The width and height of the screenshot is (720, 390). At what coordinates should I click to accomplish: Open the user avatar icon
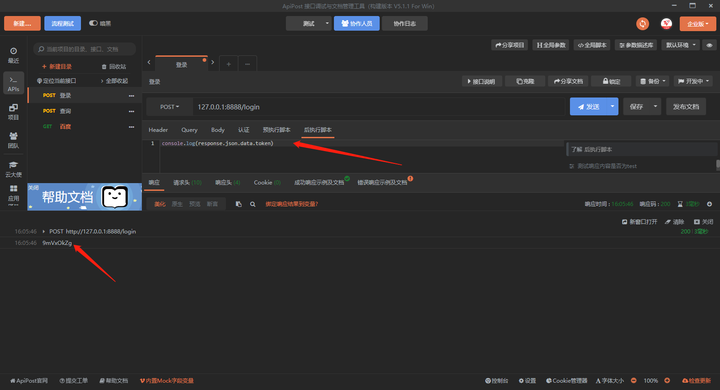tap(666, 23)
